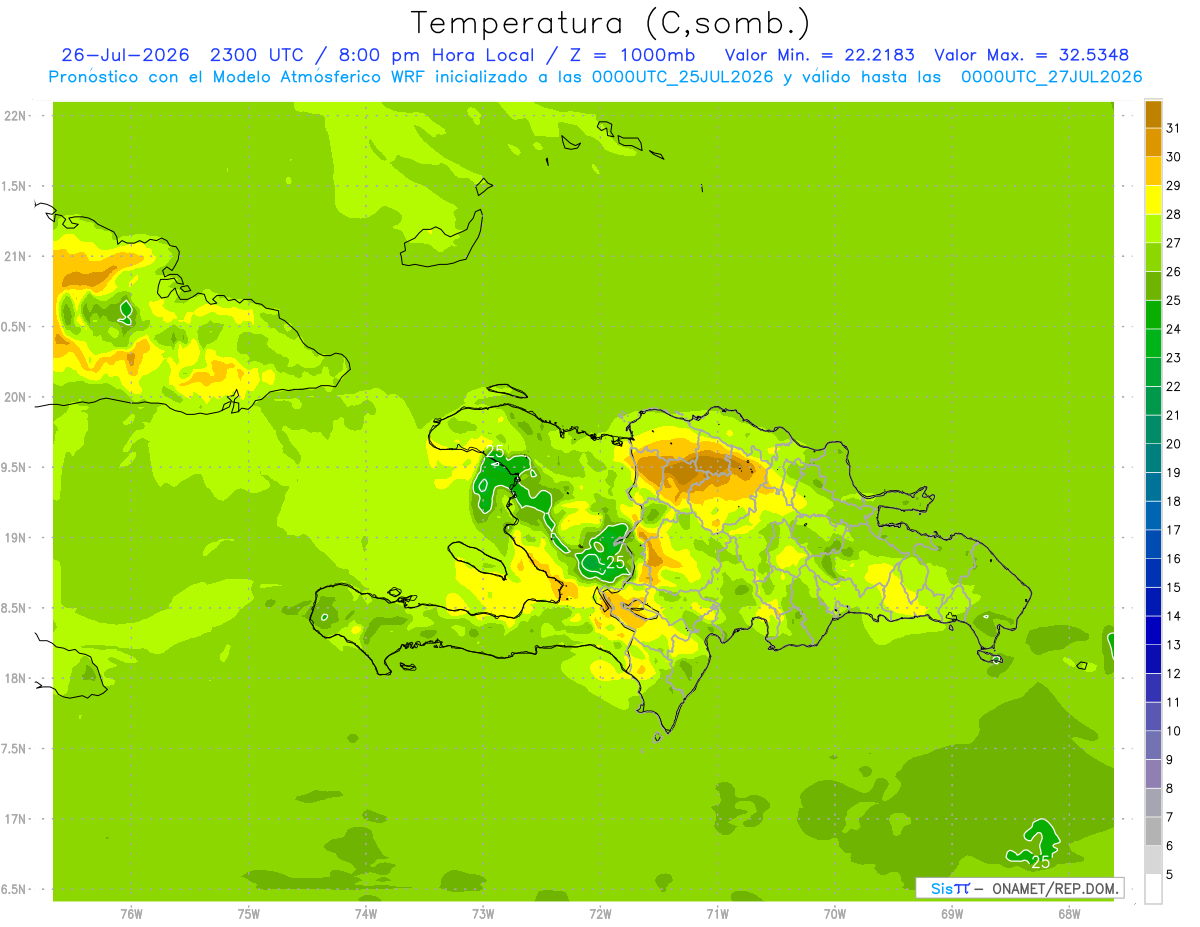Pick the blue legend band between 15 and 16

[1153, 573]
